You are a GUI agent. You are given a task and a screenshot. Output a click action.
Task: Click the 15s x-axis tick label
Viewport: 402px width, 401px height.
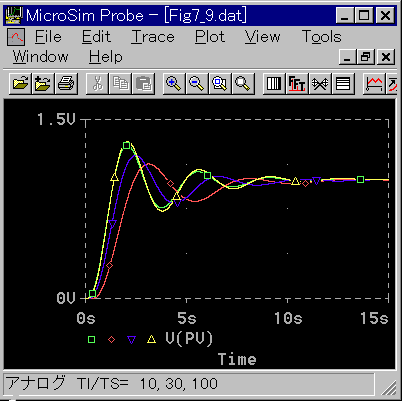click(x=374, y=318)
